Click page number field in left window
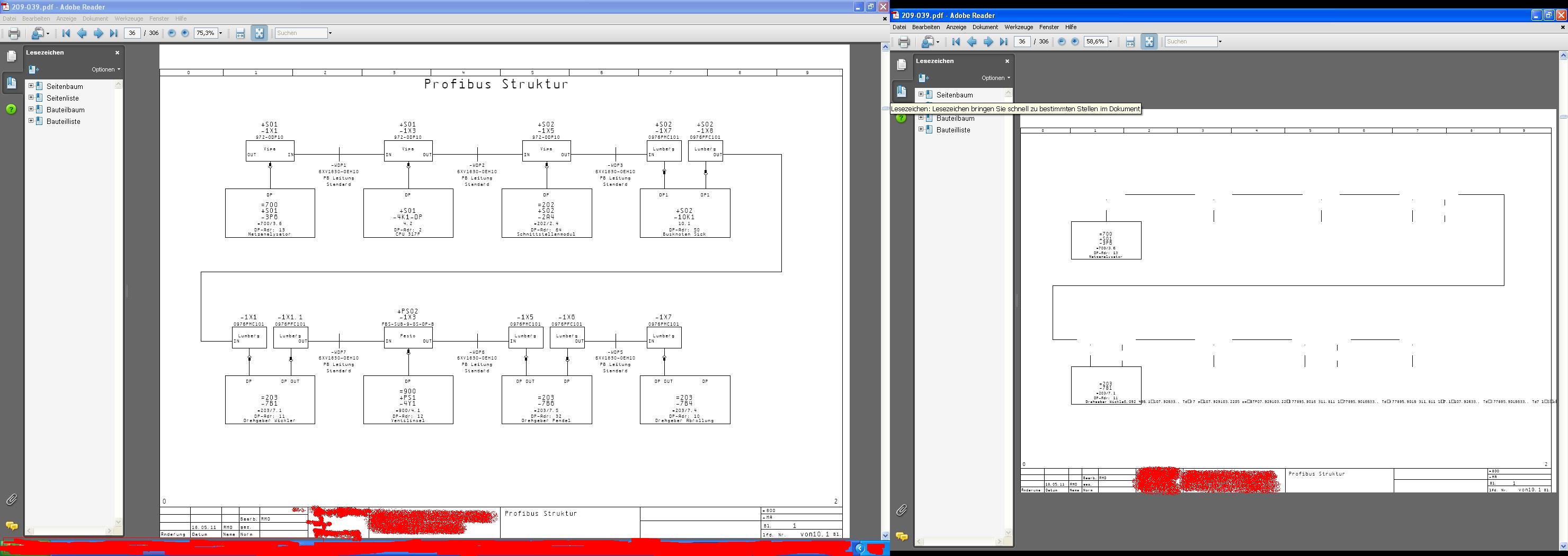 coord(132,33)
